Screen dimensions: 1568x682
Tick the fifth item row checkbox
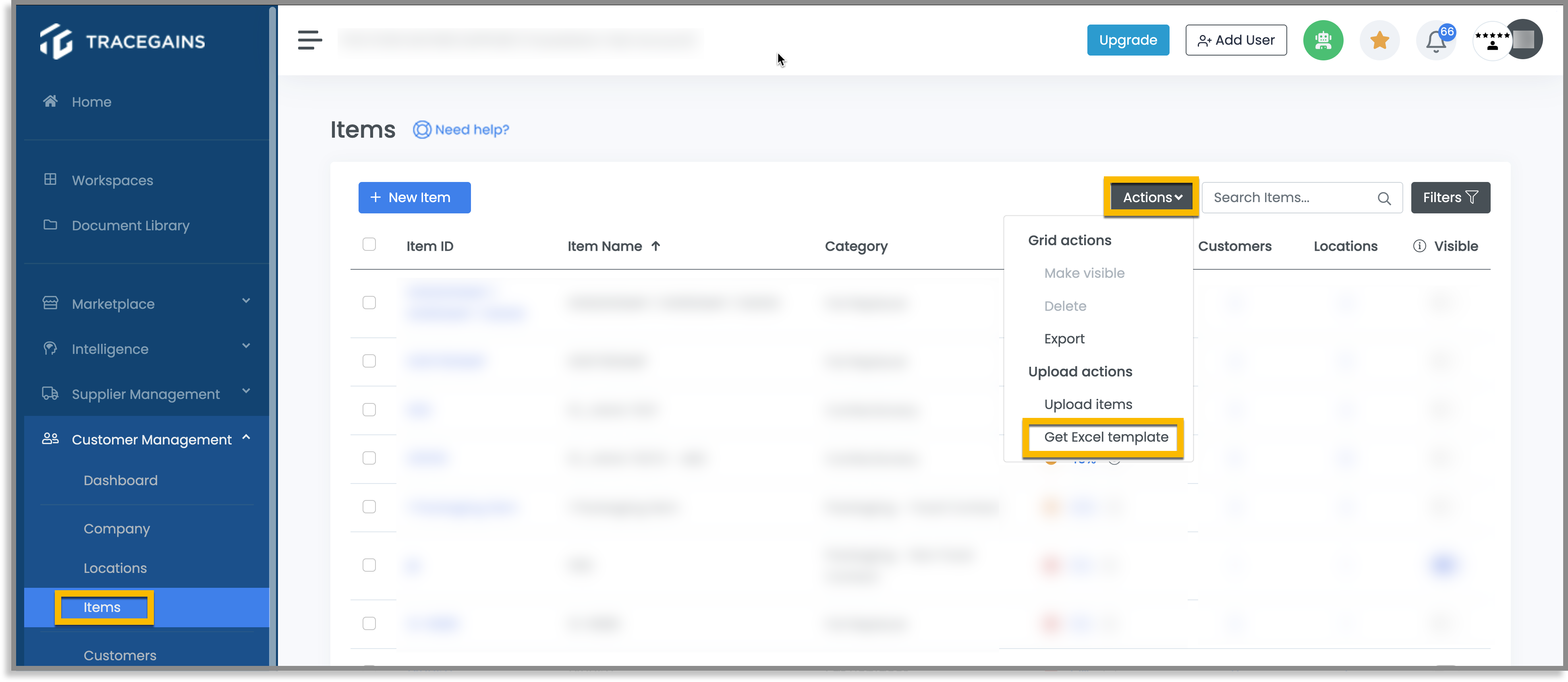click(369, 507)
